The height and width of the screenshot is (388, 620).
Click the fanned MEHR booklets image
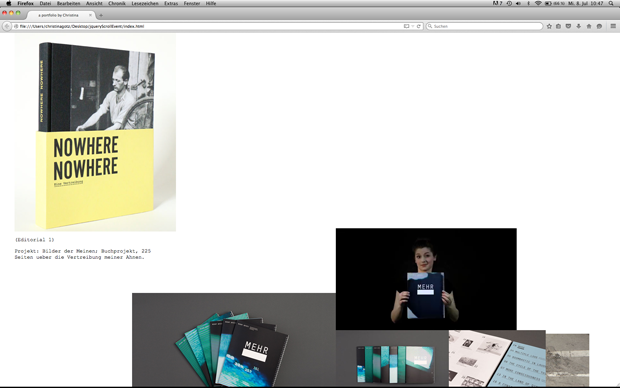[234, 340]
